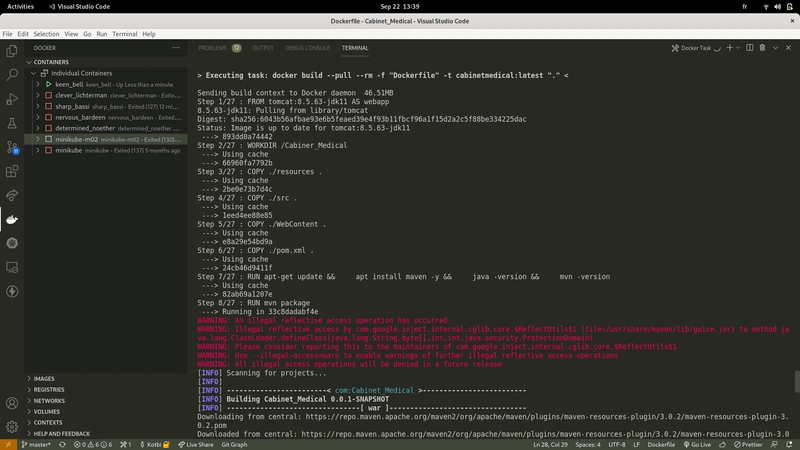Click Live Share in status bar
800x450 pixels.
tap(197, 444)
